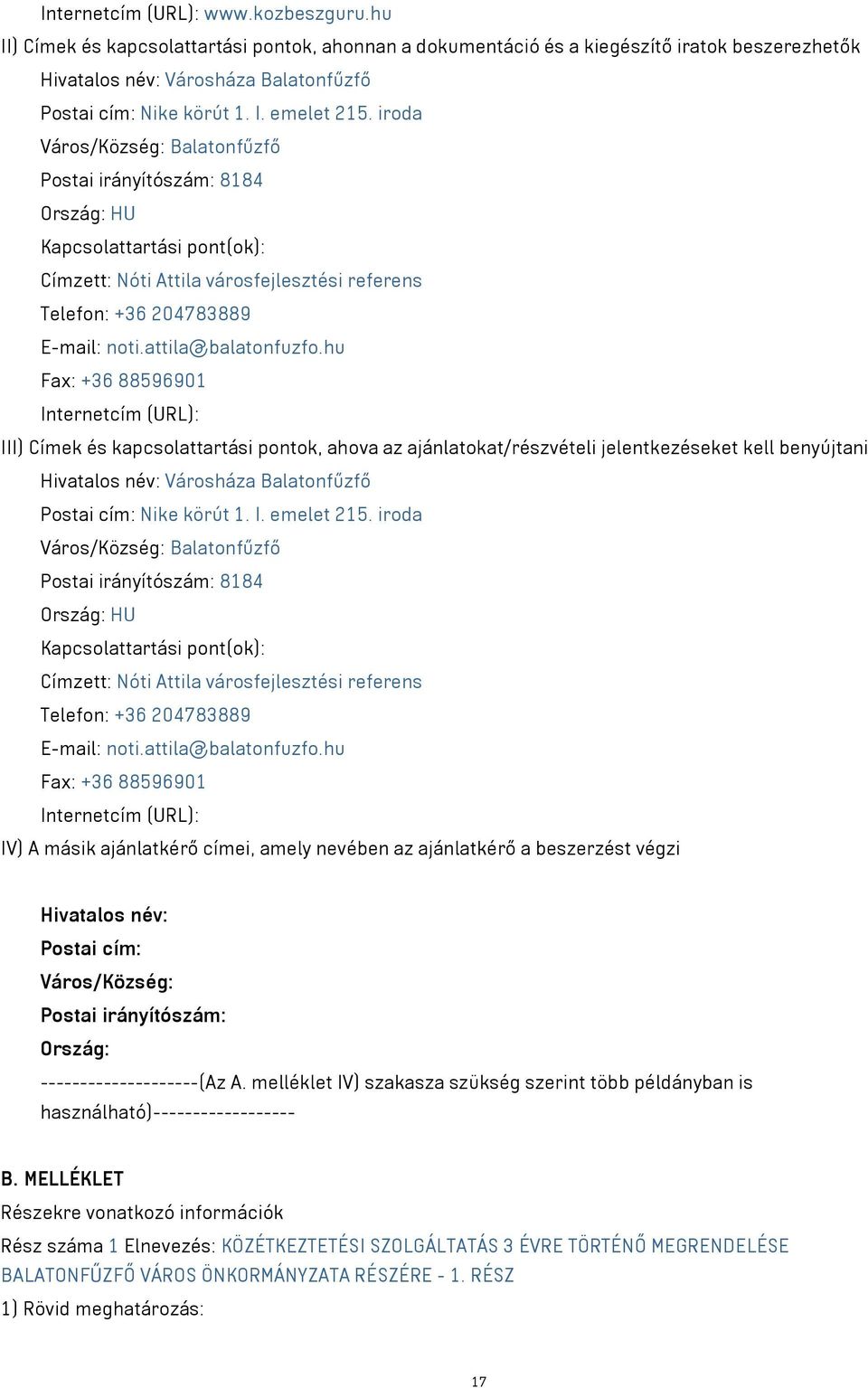Click the bold Postai irányítószám field label
Image resolution: width=868 pixels, height=1388 pixels.
coord(133,1015)
